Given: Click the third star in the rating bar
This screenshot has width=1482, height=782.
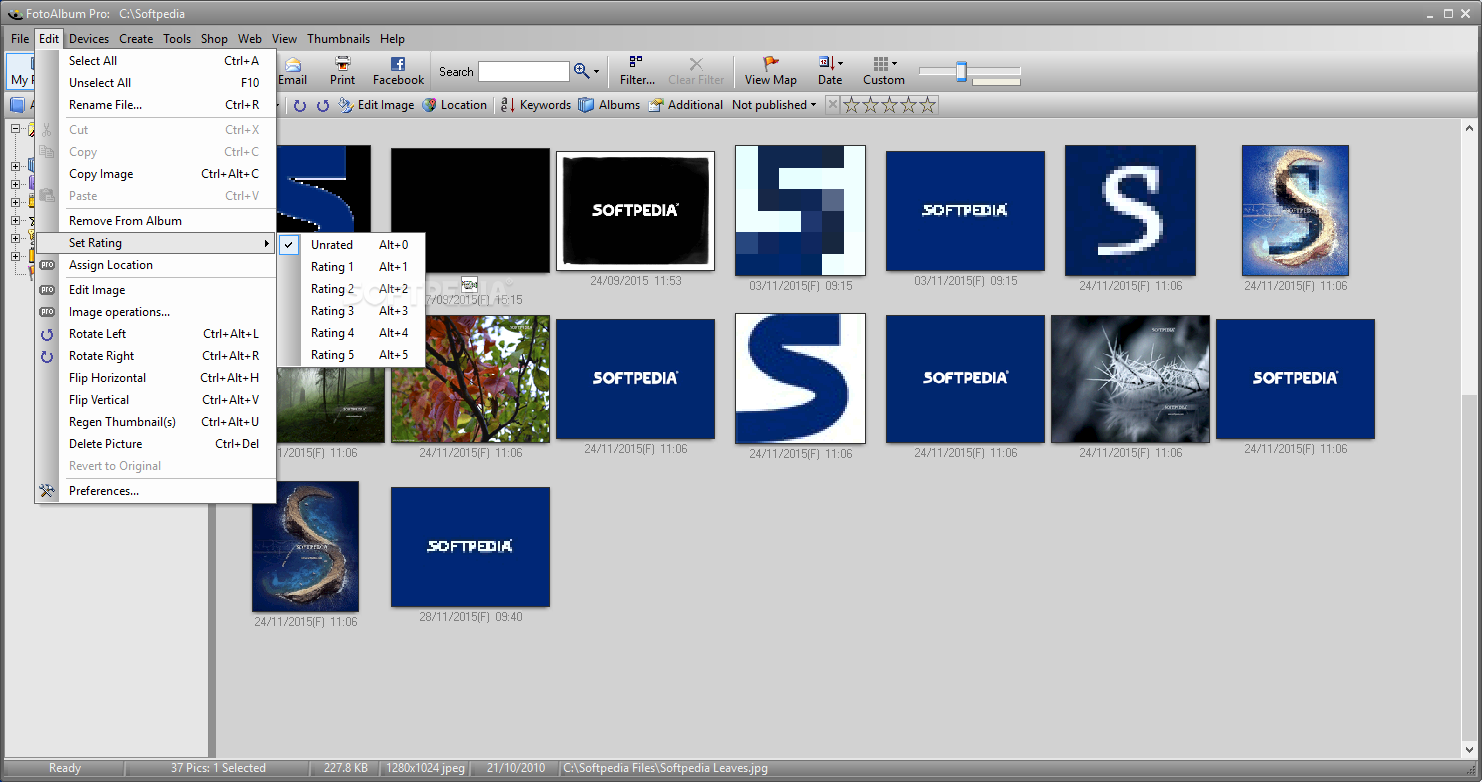Looking at the screenshot, I should [x=890, y=105].
